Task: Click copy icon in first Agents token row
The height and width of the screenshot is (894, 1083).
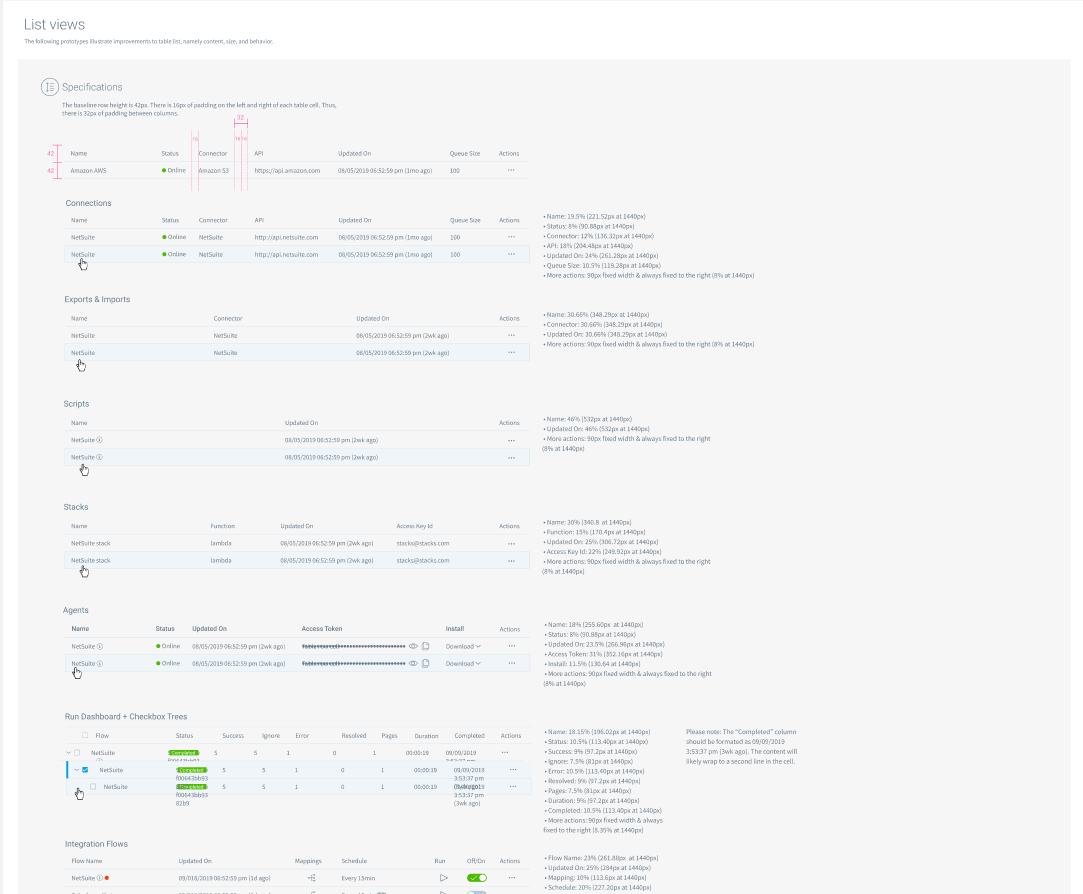Action: [426, 646]
